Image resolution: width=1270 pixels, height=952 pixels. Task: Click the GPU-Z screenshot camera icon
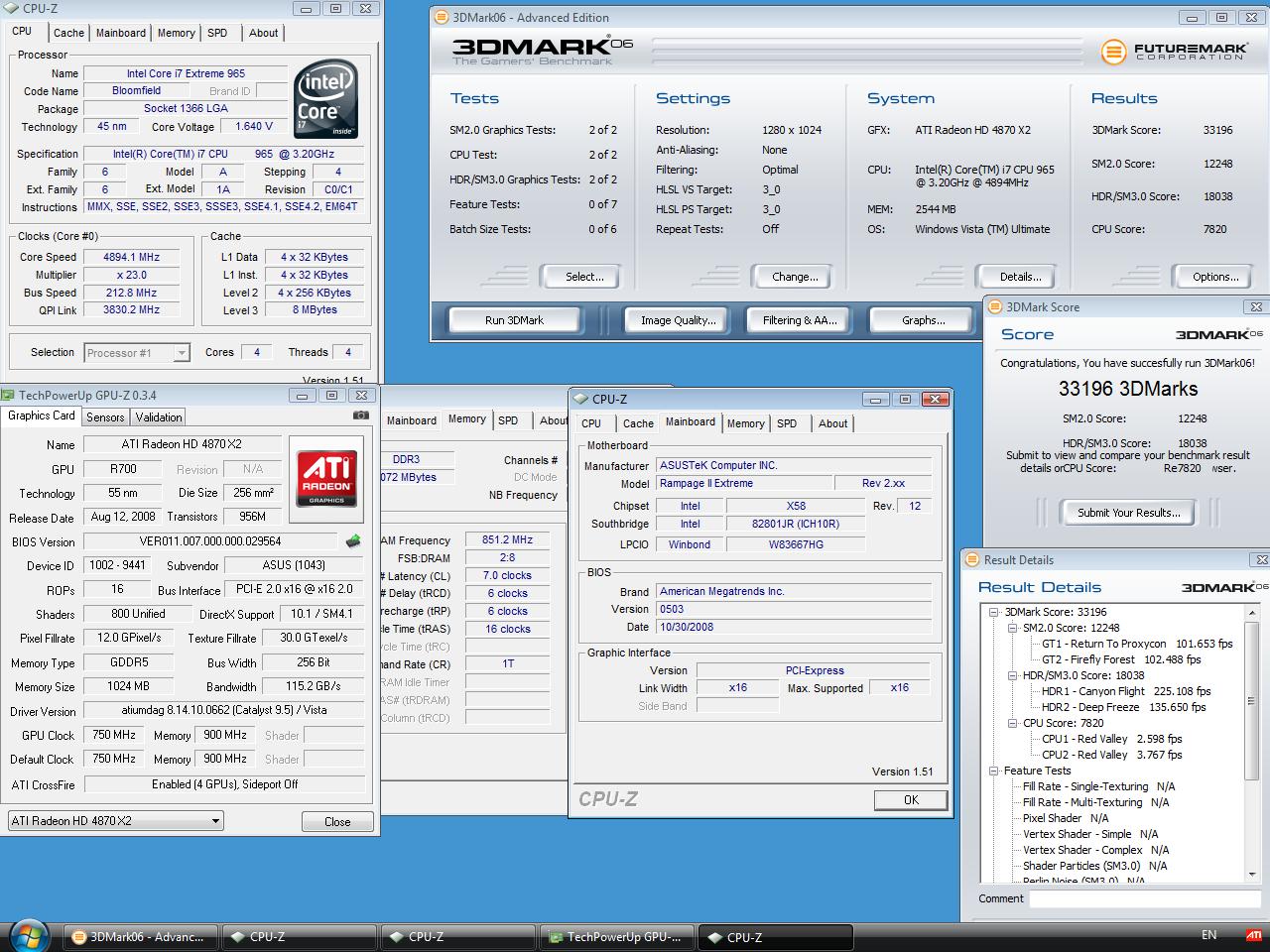click(x=360, y=416)
